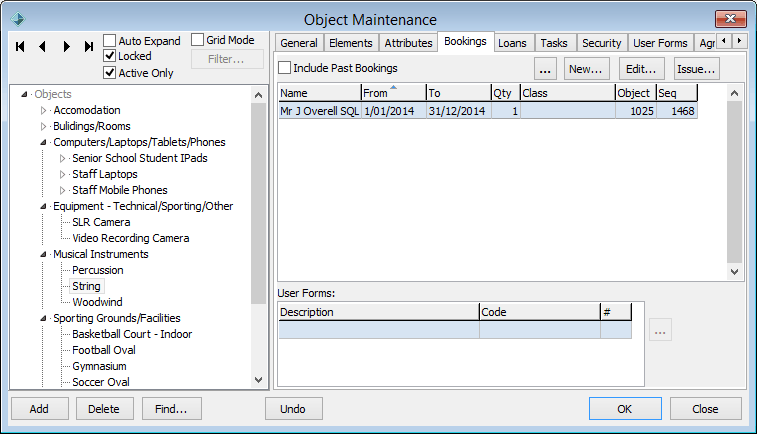Image resolution: width=757 pixels, height=434 pixels.
Task: Expand the Staff Mobile Phones node
Action: [62, 190]
